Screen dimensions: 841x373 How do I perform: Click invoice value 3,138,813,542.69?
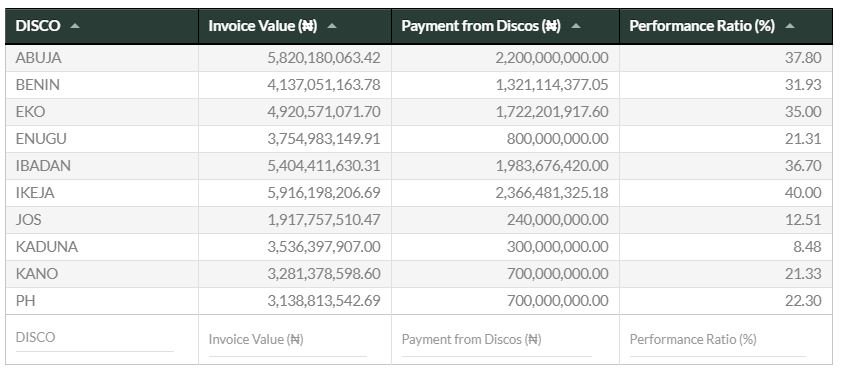324,301
